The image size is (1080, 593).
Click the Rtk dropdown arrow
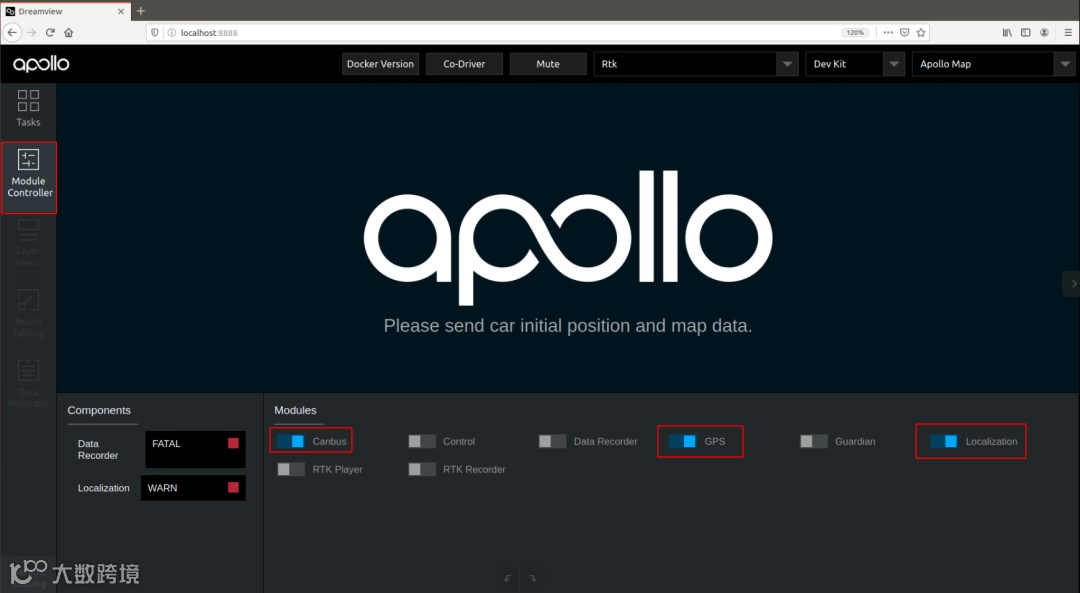coord(787,64)
